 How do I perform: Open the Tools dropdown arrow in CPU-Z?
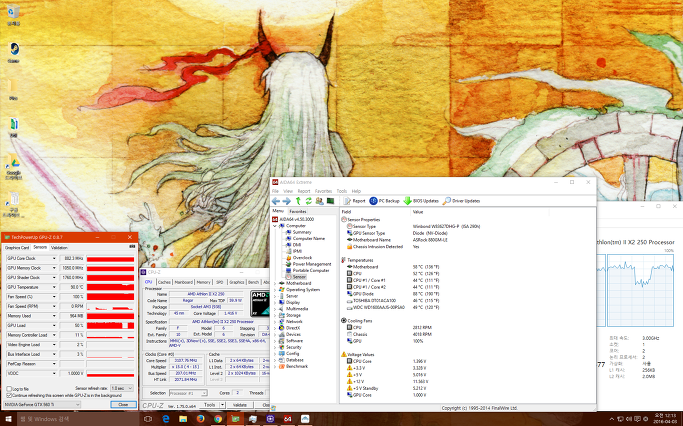(x=222, y=405)
